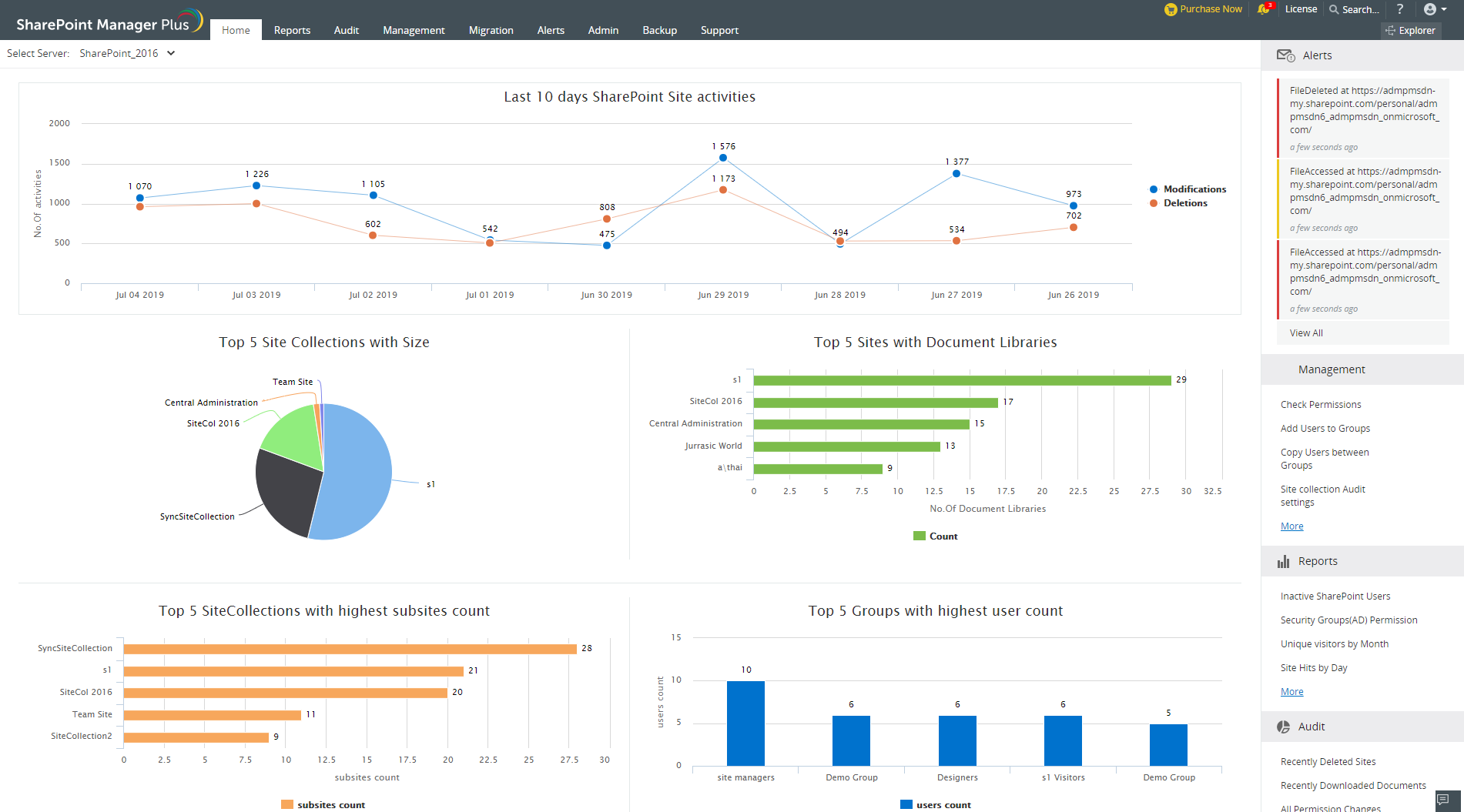Open the chat feedback icon at bottom right

(1444, 800)
